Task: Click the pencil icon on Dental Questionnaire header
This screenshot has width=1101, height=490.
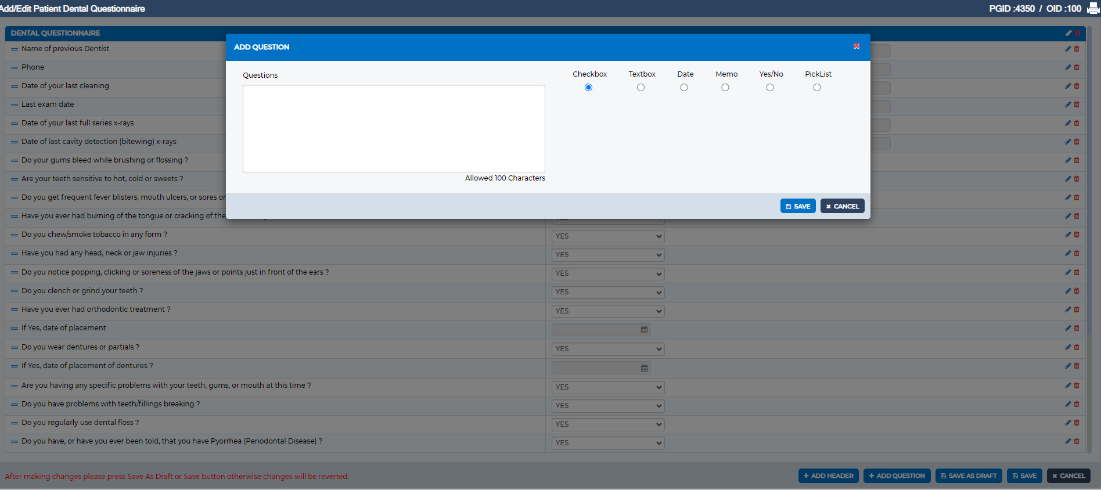Action: coord(1068,33)
